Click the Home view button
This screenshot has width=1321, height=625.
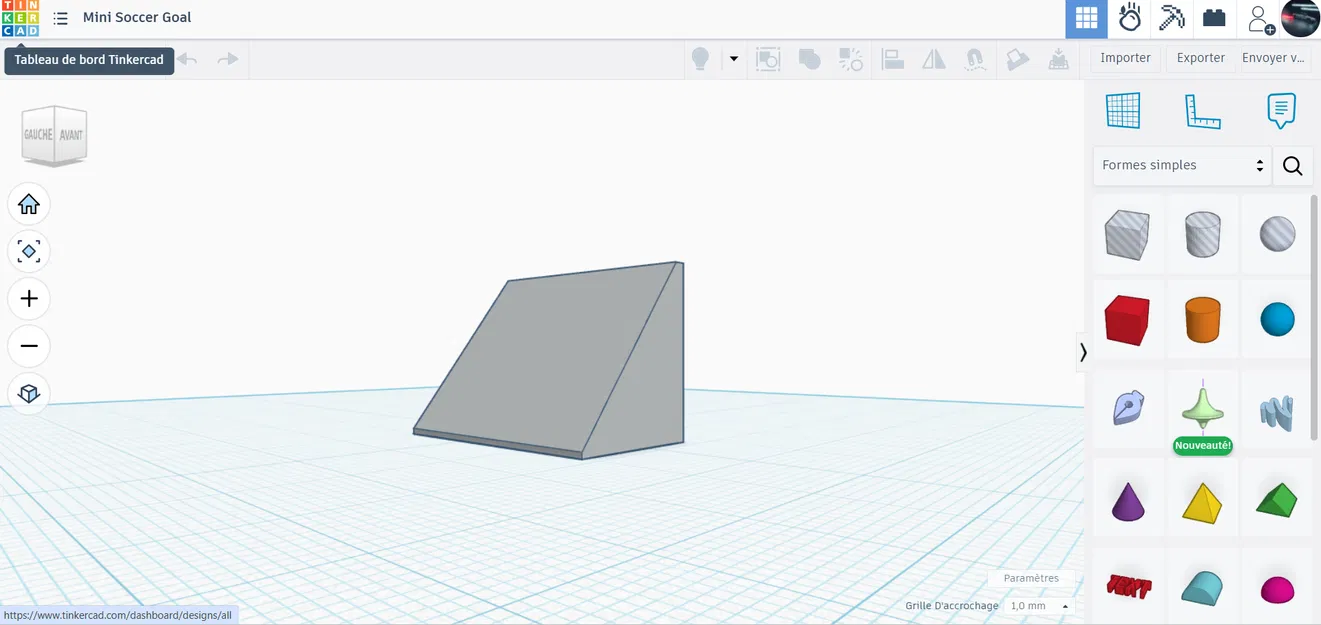click(29, 204)
